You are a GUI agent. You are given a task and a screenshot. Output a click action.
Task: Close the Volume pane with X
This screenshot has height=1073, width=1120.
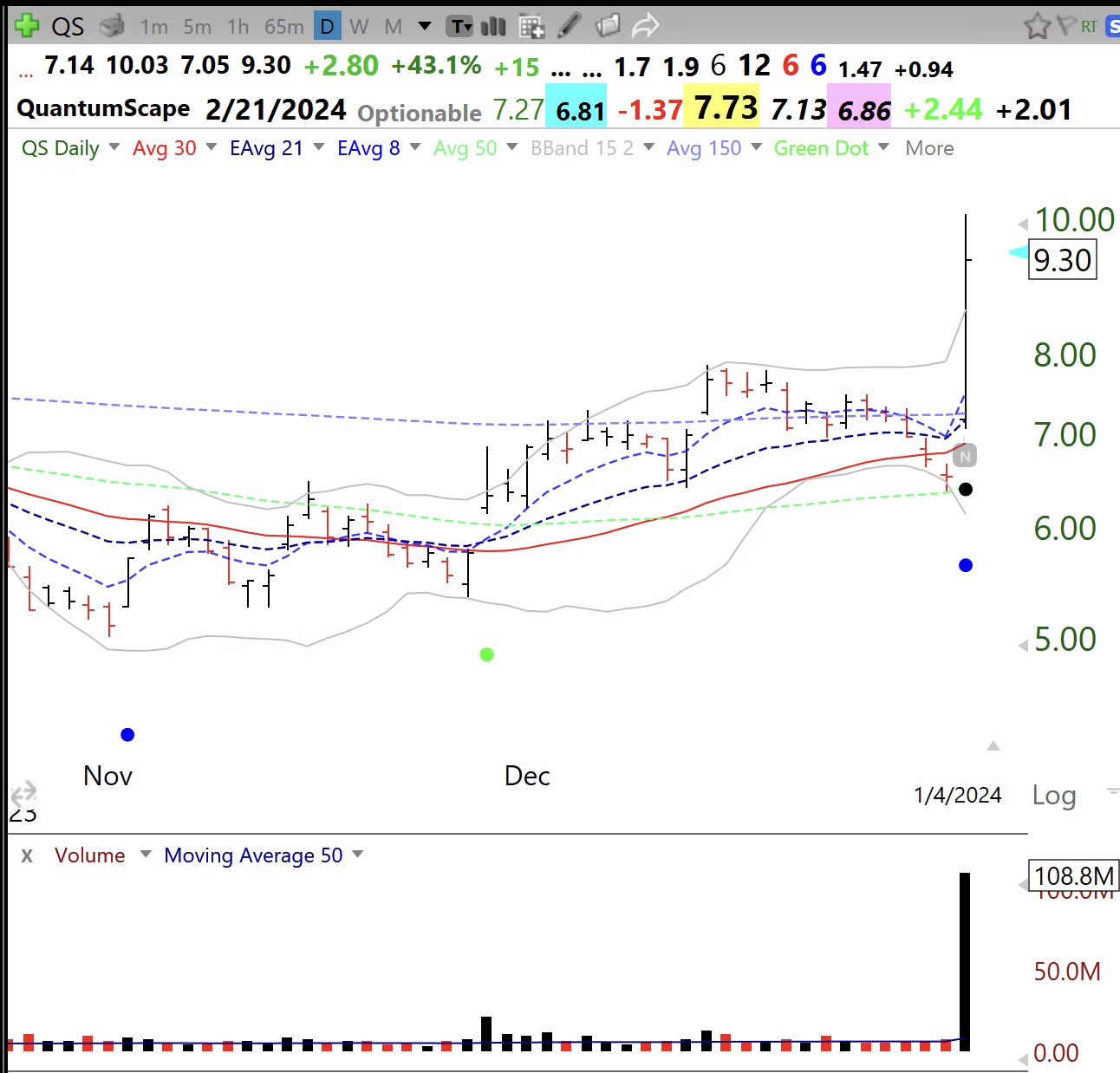(27, 855)
